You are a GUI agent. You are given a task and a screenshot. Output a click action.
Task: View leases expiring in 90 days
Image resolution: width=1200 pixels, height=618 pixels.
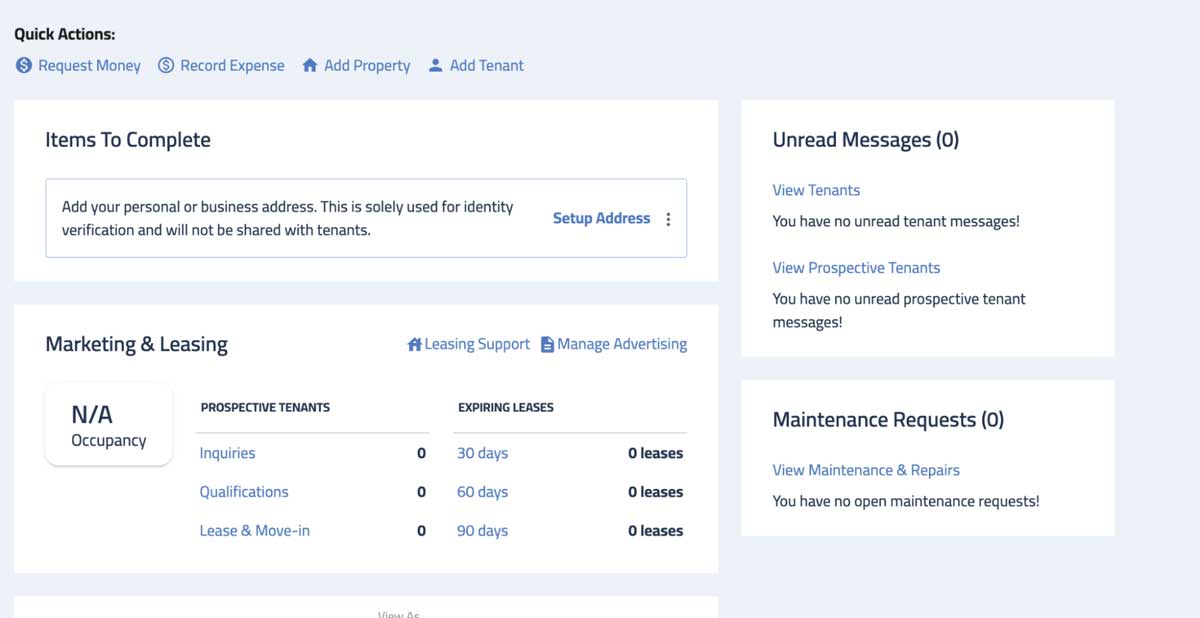pos(482,531)
